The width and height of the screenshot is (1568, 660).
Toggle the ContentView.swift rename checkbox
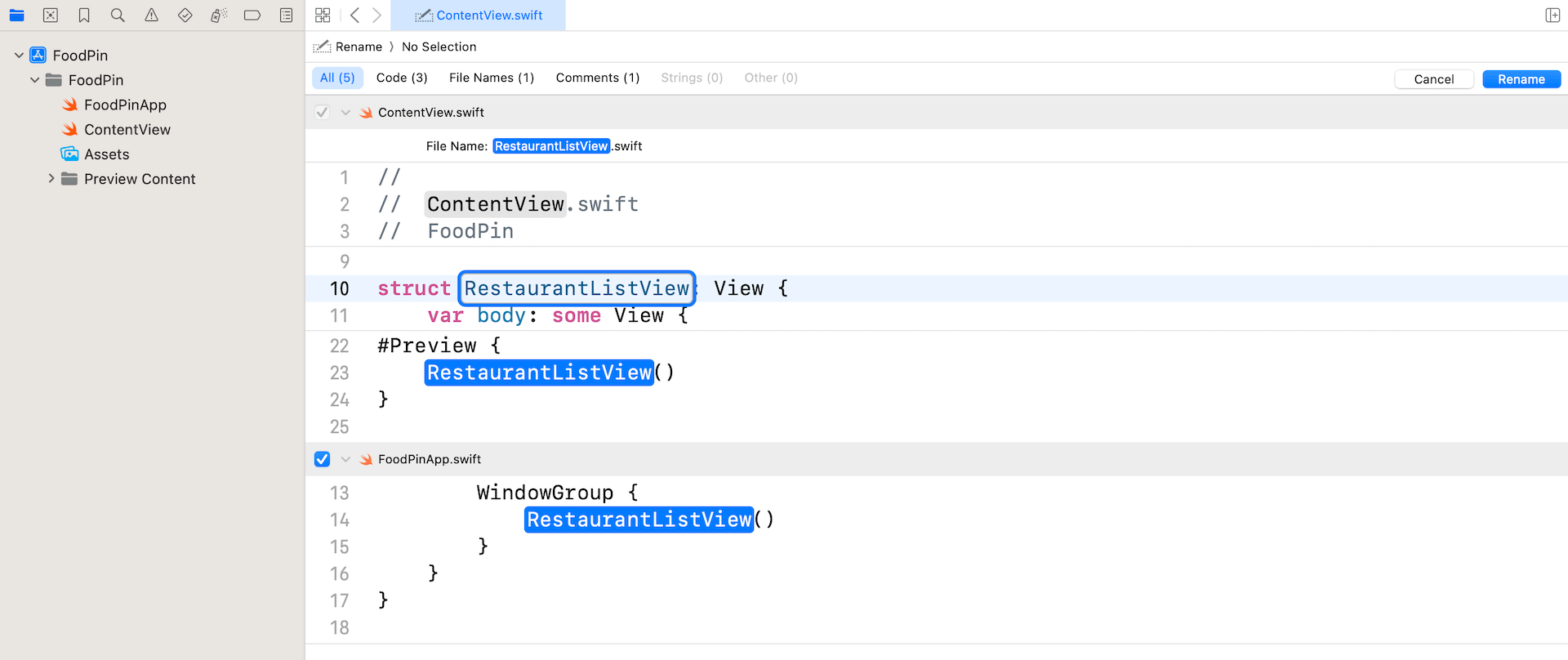pos(323,113)
